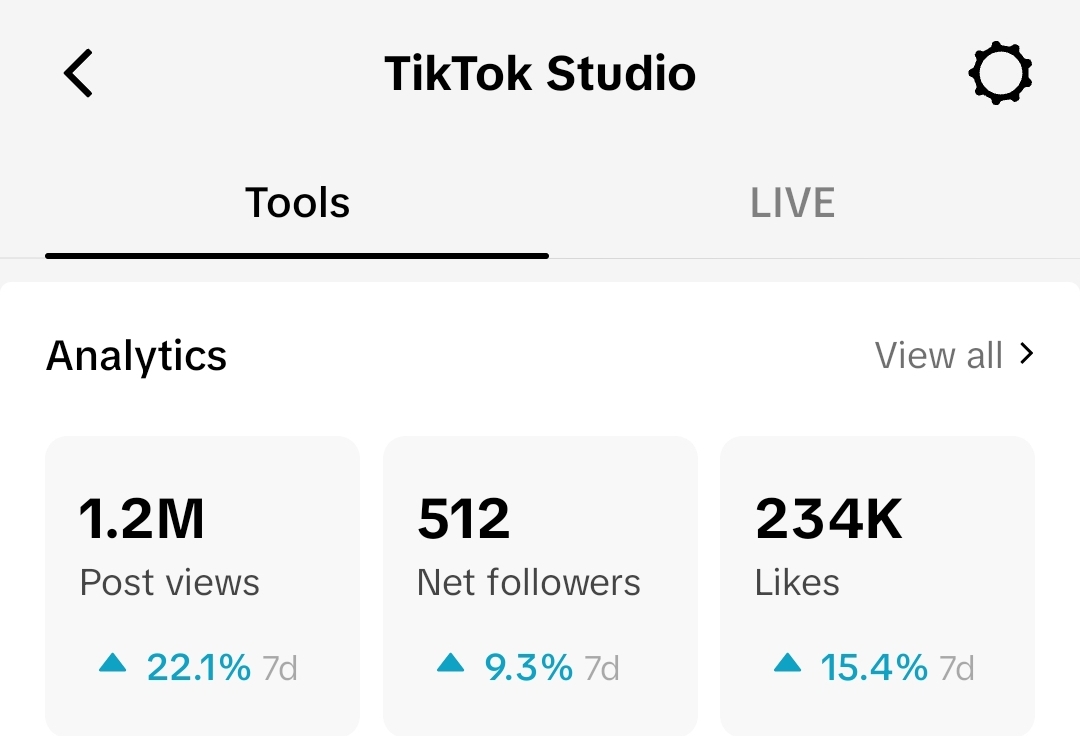Click the 15.4% likes change
This screenshot has width=1080, height=736.
tap(874, 667)
